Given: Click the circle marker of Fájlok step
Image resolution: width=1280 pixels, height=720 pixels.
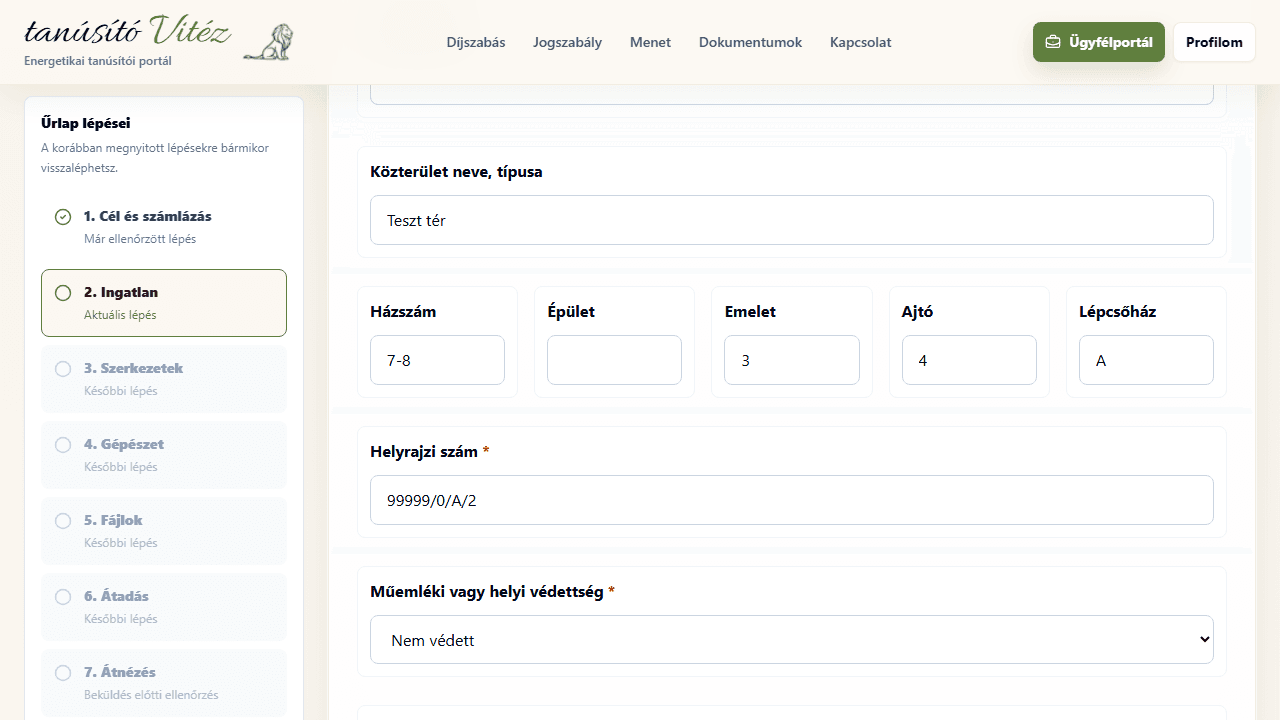Looking at the screenshot, I should pos(63,521).
